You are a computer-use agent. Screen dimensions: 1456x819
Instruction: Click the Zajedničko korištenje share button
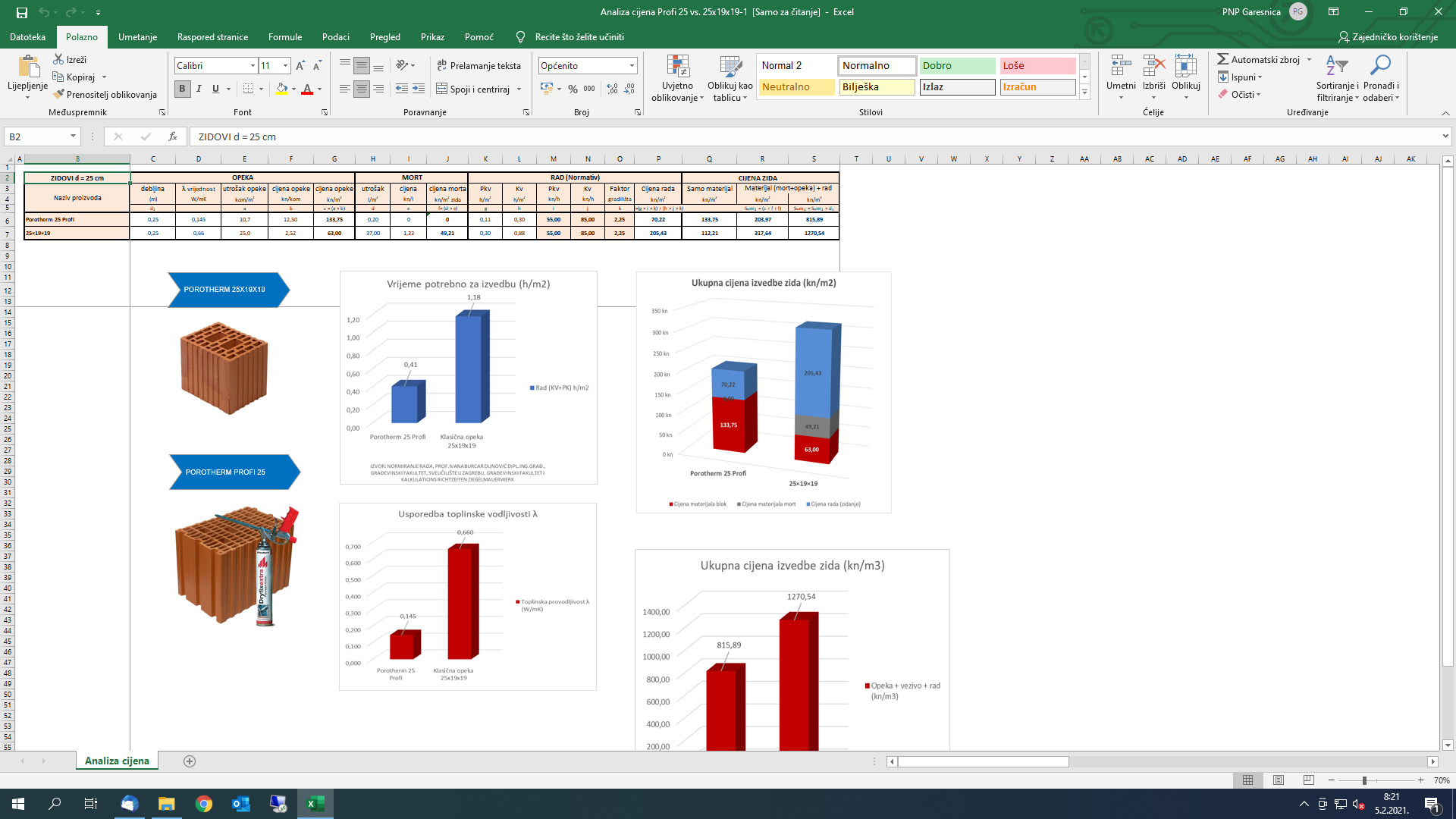click(x=1388, y=36)
